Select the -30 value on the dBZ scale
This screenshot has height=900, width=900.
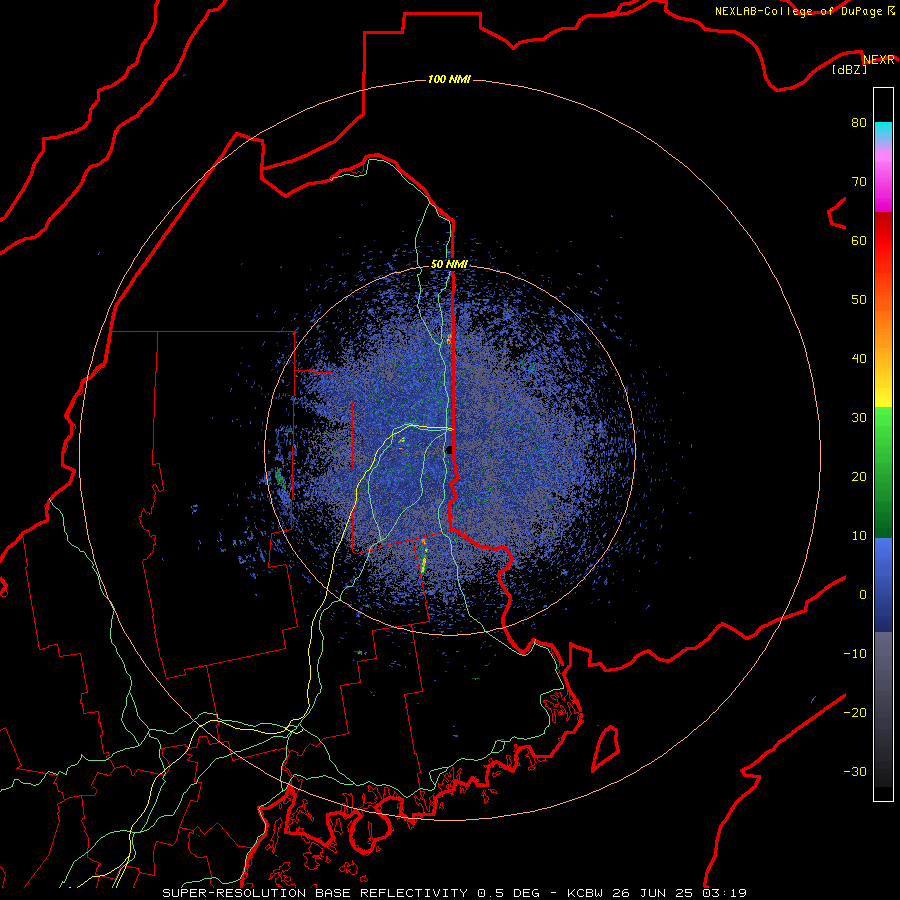[x=855, y=771]
